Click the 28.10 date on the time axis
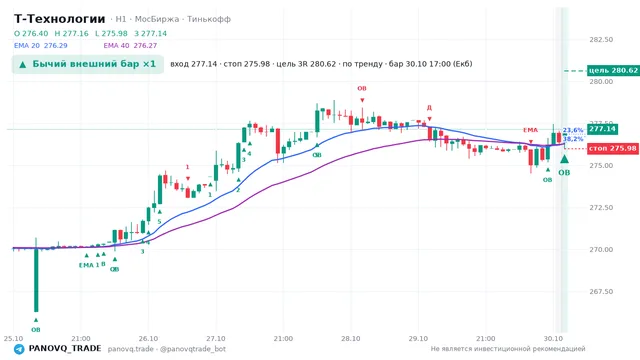 351,339
